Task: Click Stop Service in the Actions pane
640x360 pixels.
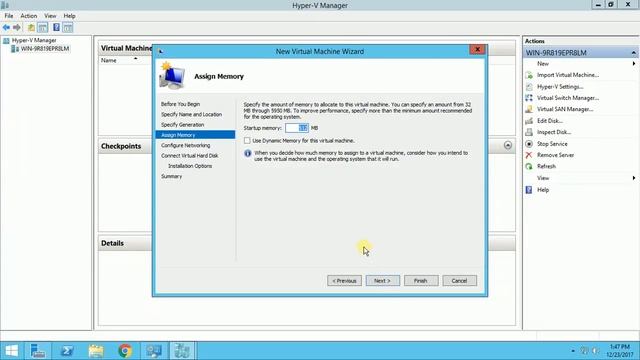Action: click(552, 144)
